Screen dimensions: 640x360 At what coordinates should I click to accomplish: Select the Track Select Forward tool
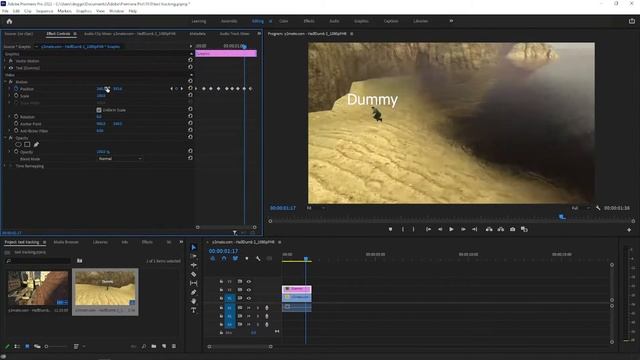[193, 256]
